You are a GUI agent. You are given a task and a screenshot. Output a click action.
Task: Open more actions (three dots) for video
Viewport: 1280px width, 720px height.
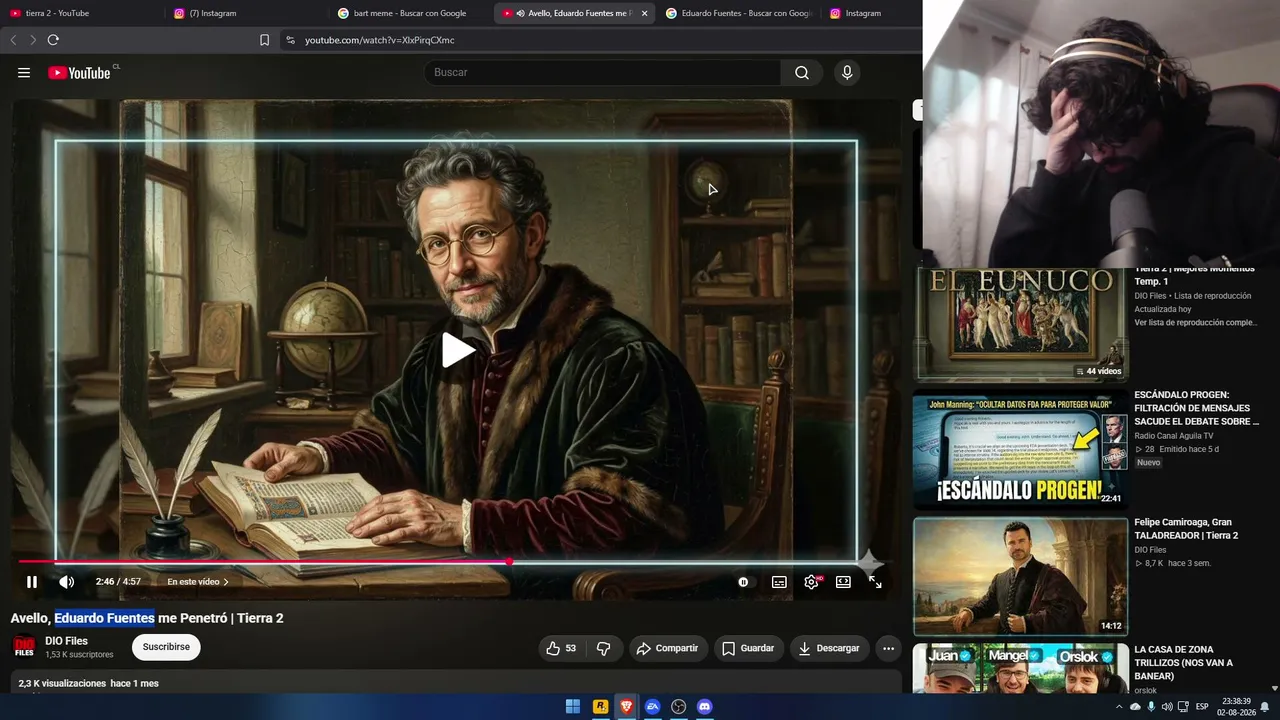pos(888,648)
